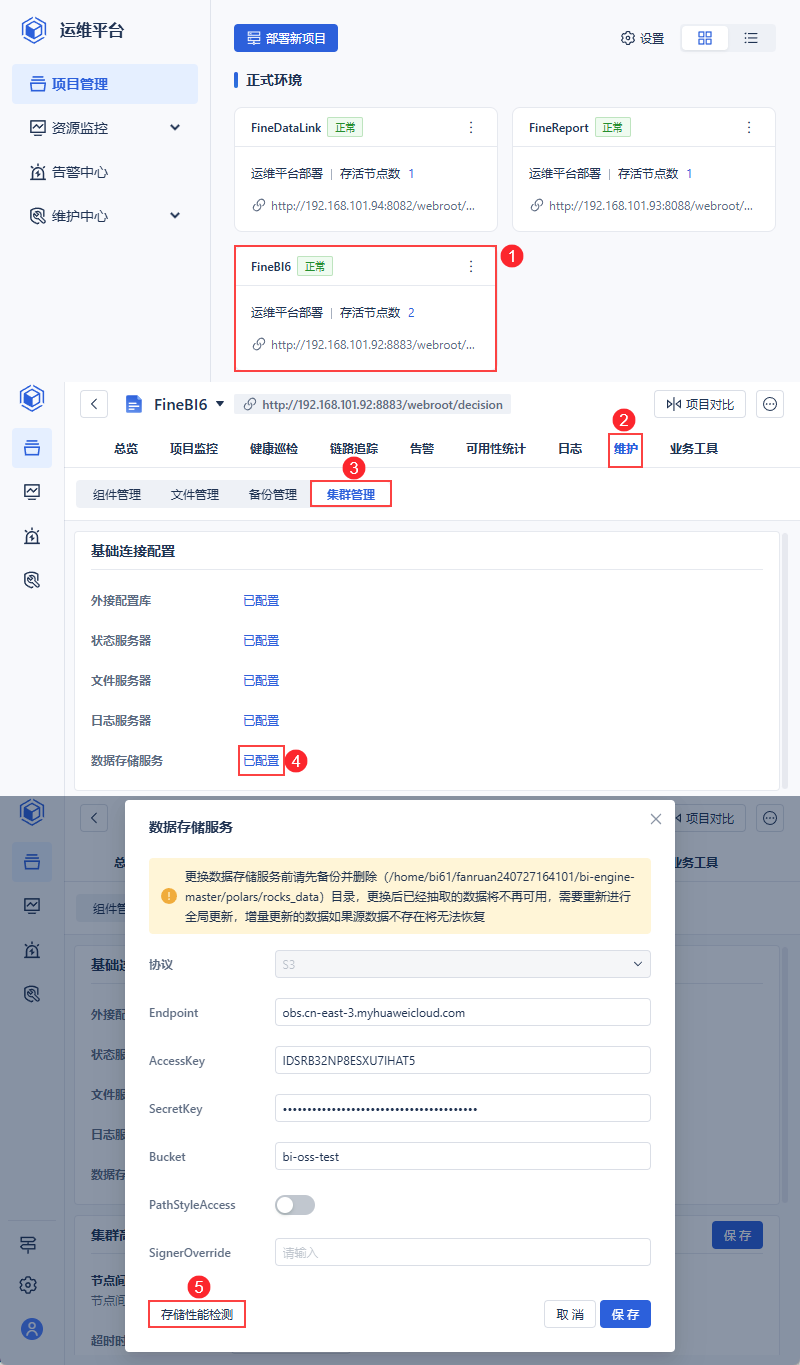Click the Endpoint input field
The image size is (800, 1365).
coord(463,1012)
